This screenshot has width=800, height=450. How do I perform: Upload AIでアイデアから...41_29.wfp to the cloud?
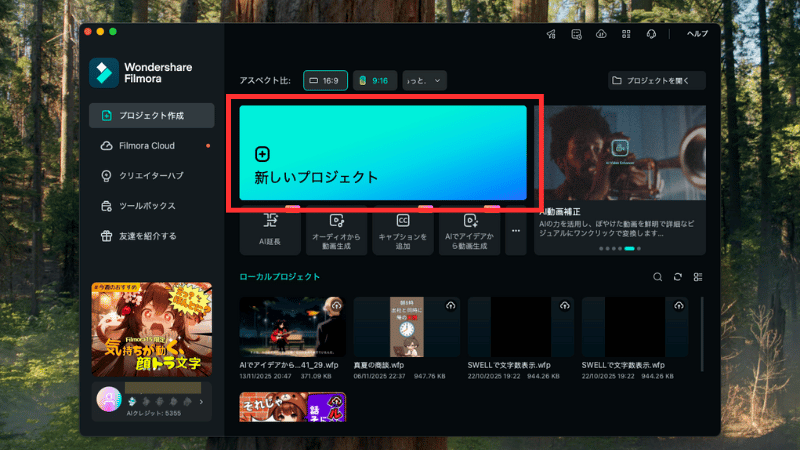coord(336,305)
